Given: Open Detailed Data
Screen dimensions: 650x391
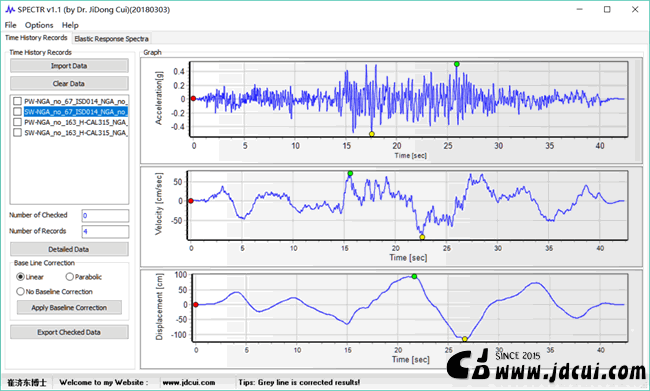Looking at the screenshot, I should [x=69, y=249].
